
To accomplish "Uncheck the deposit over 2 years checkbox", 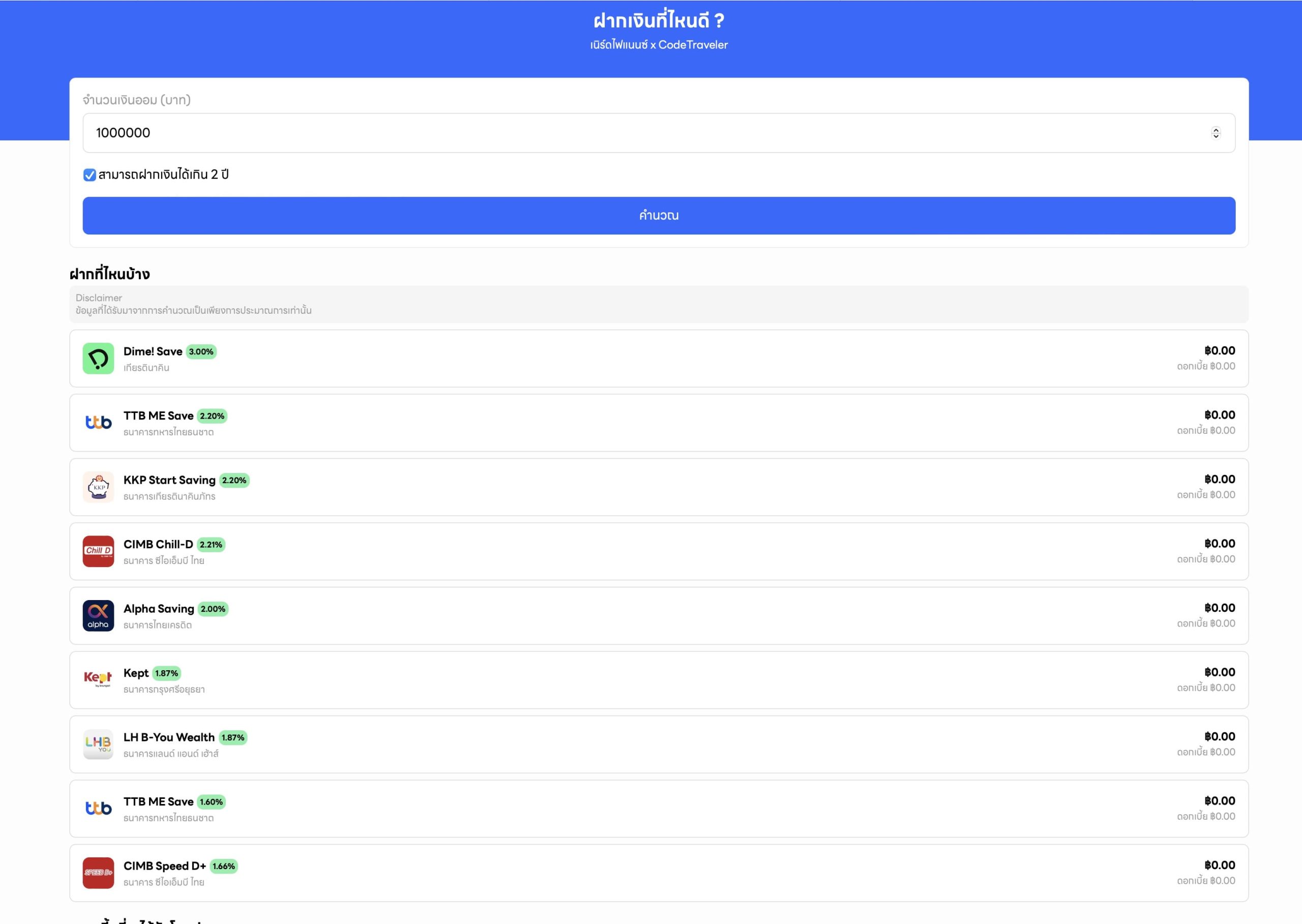I will tap(90, 174).
